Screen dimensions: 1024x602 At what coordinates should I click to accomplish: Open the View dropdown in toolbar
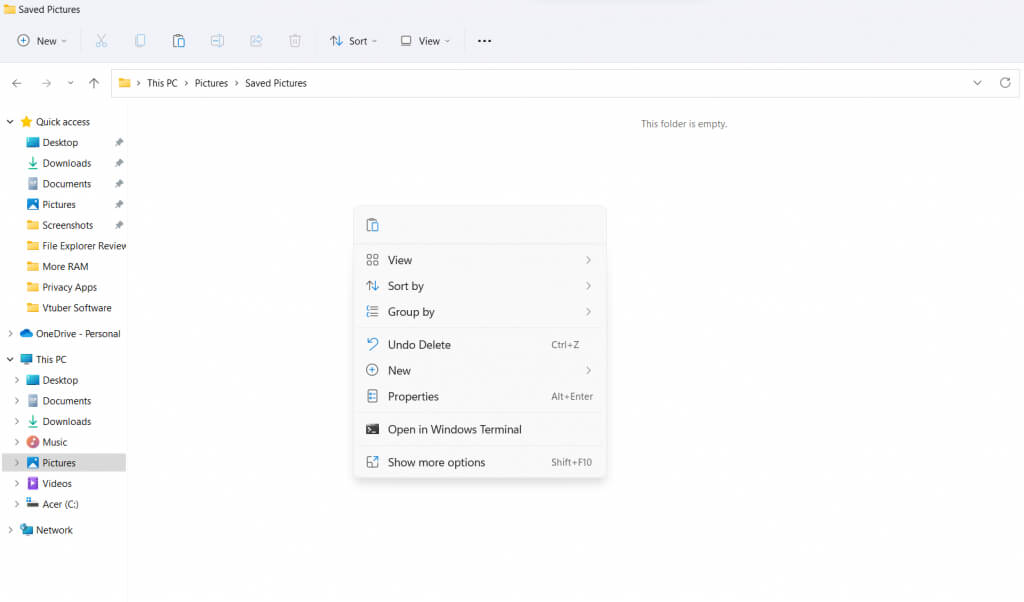coord(425,41)
